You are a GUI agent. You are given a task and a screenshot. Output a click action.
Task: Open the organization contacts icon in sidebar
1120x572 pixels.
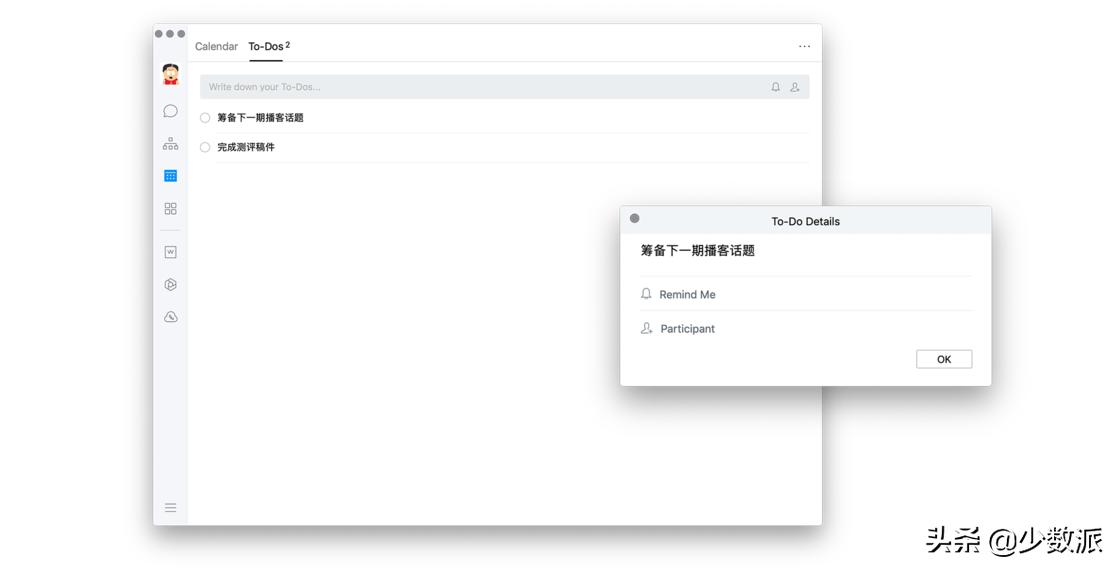(x=170, y=144)
